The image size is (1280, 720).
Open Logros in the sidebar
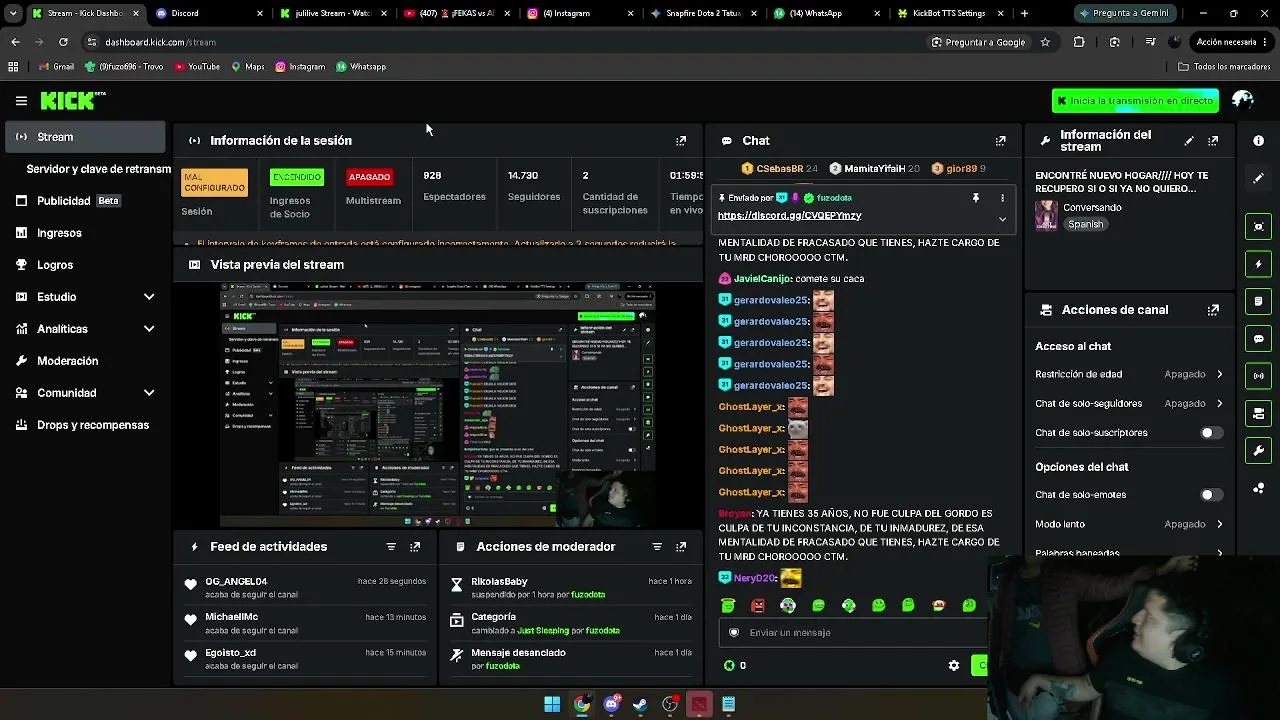[85, 265]
